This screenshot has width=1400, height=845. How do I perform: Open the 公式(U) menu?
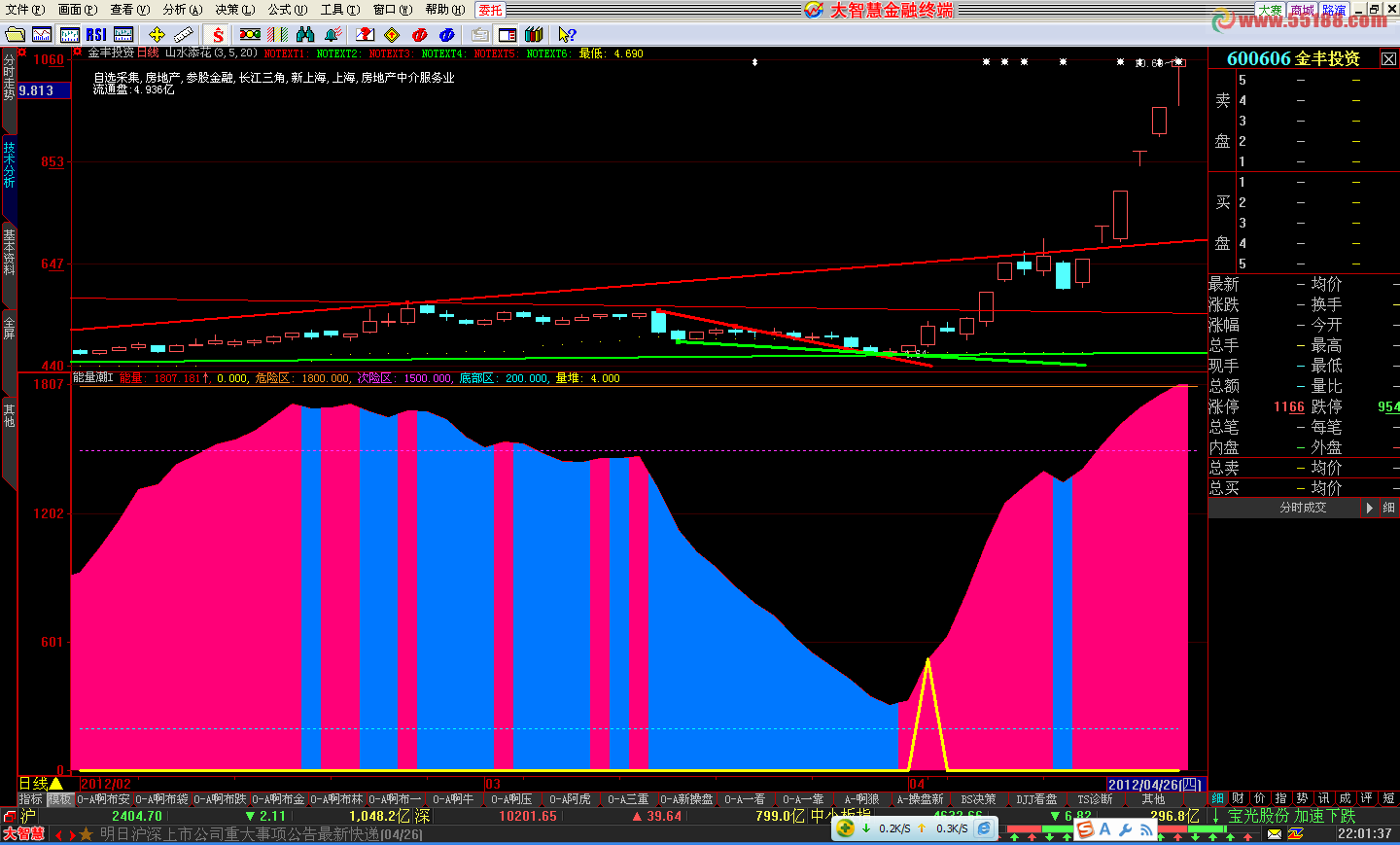(x=287, y=10)
